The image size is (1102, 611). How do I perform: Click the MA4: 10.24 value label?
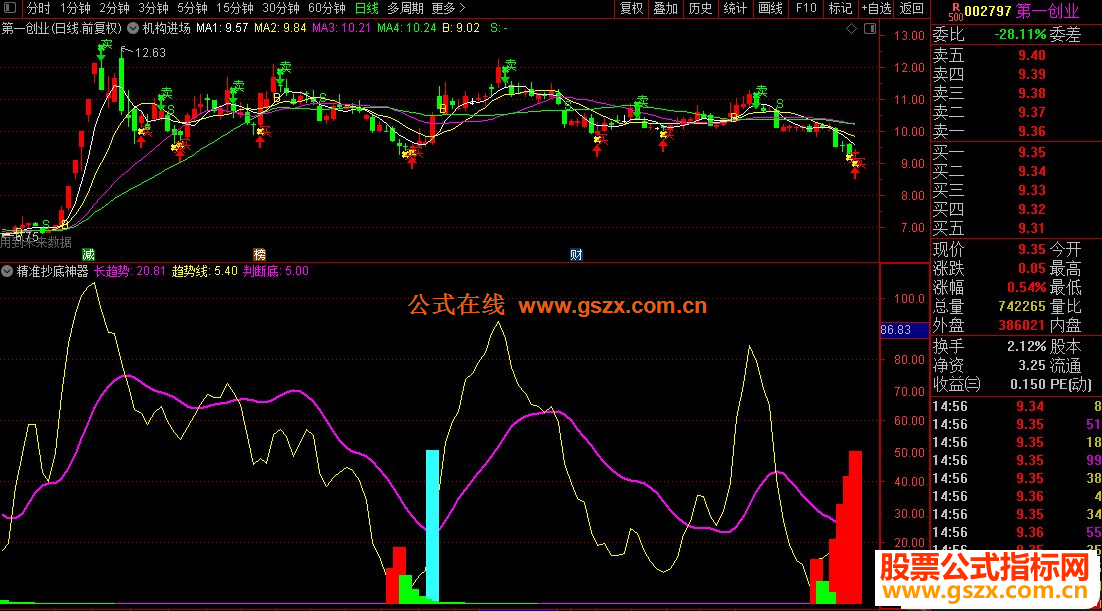coord(406,28)
